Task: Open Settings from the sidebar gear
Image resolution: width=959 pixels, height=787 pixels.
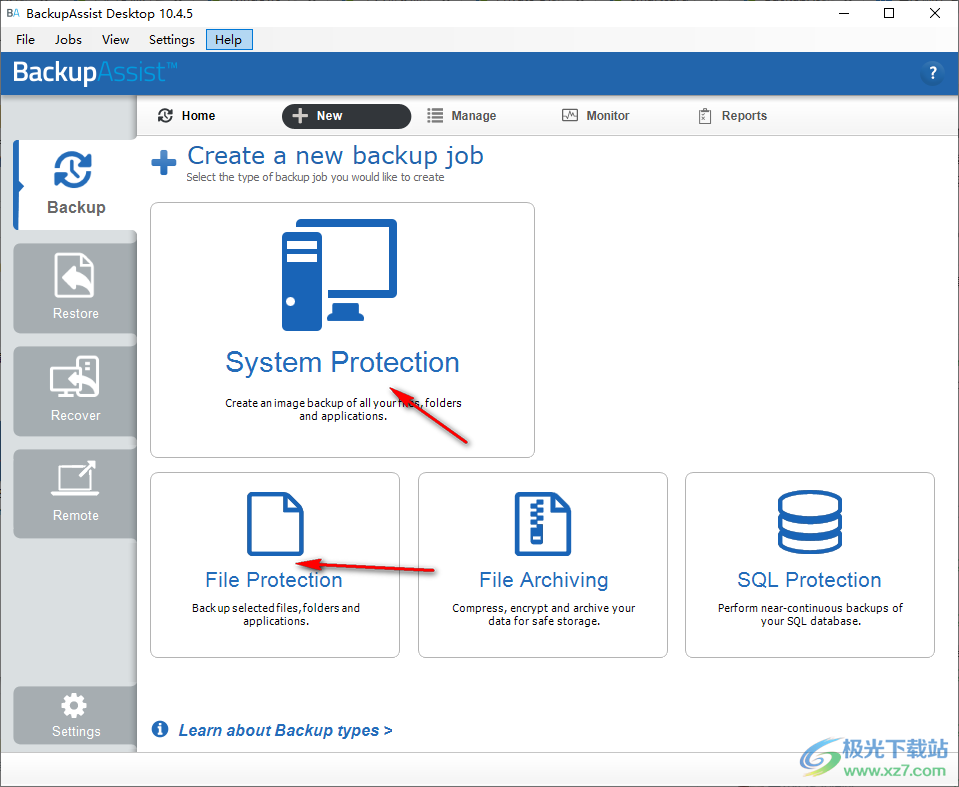Action: (75, 715)
